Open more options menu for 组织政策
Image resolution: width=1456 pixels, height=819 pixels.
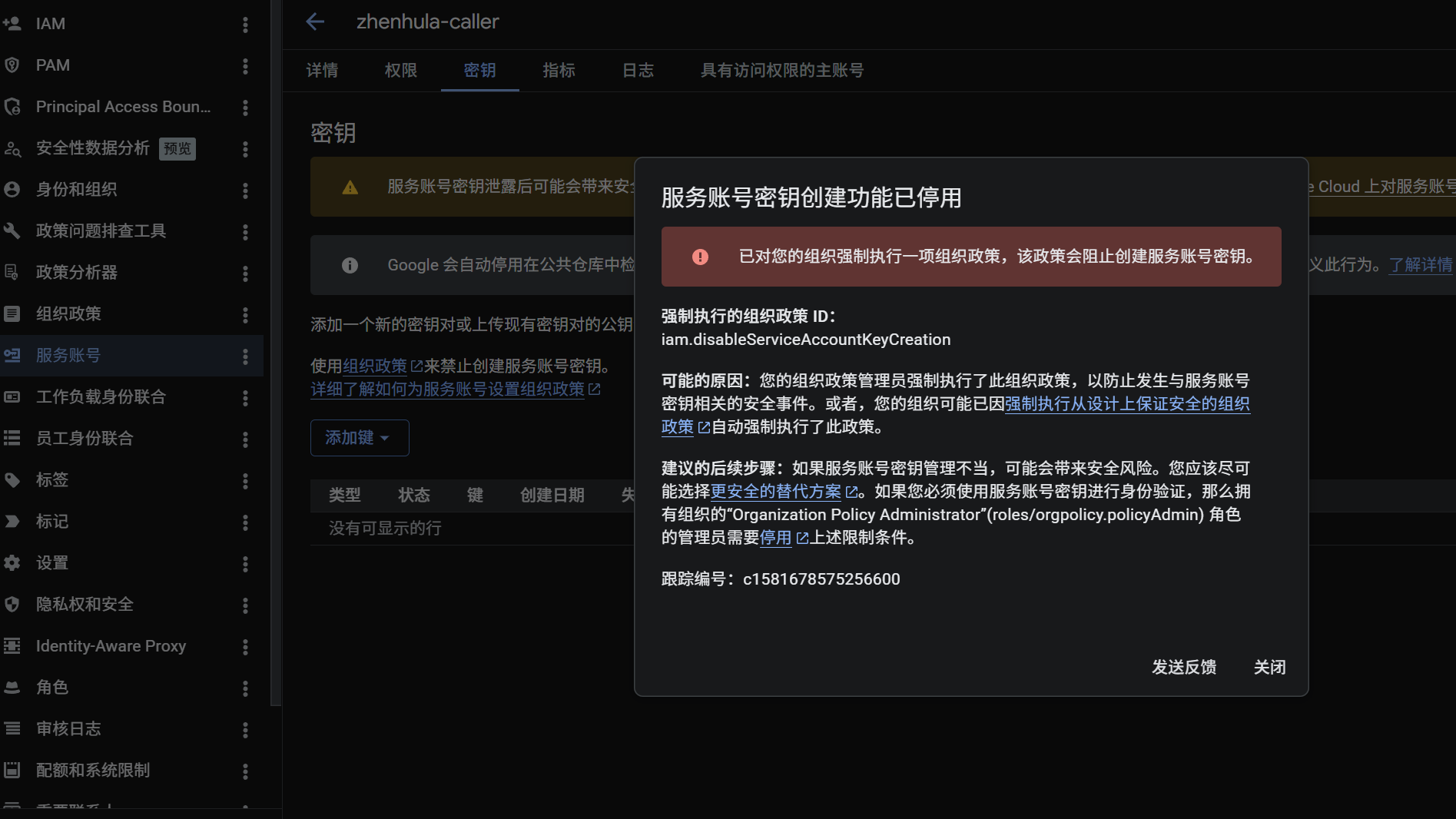tap(245, 315)
